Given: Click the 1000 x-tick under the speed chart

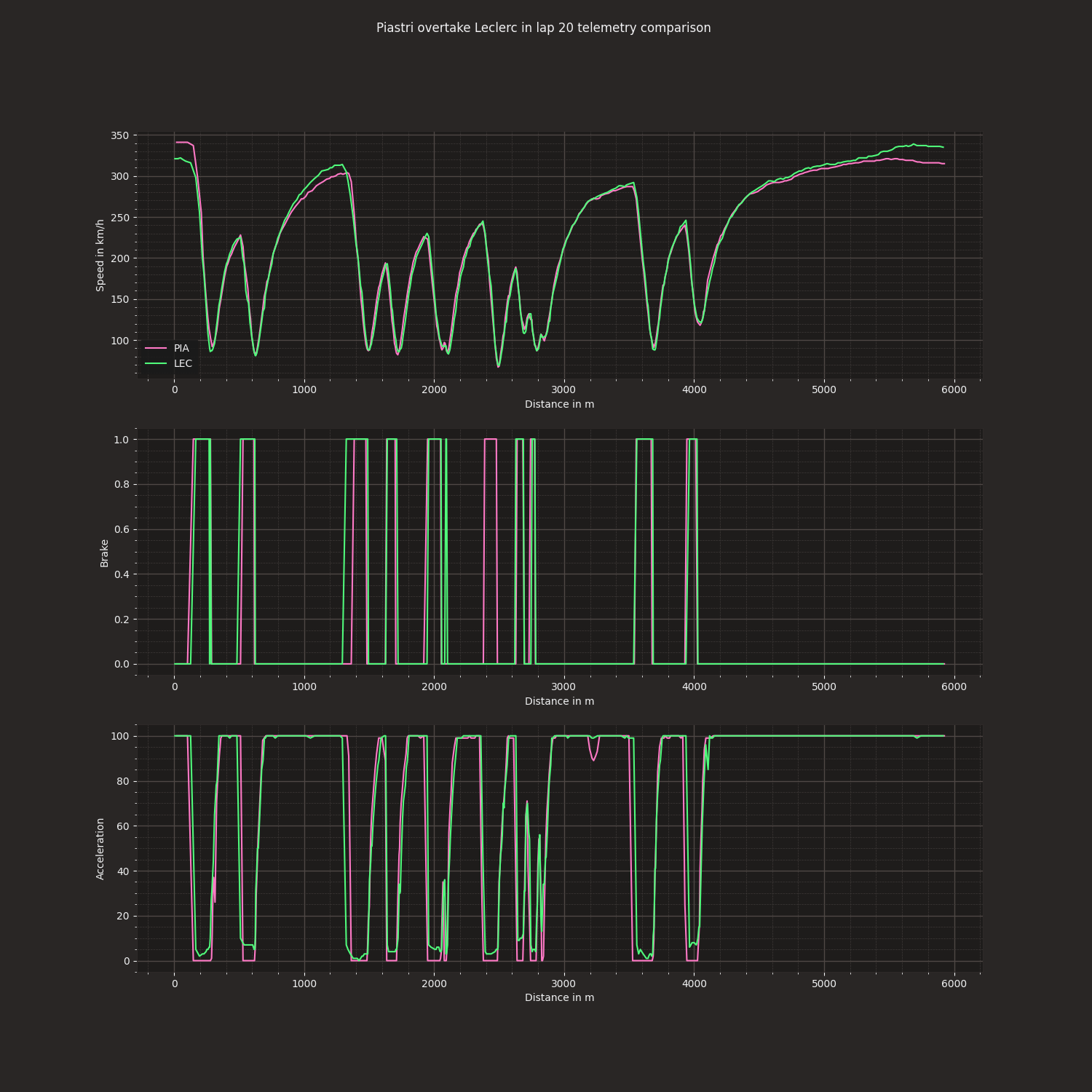Looking at the screenshot, I should tap(304, 389).
